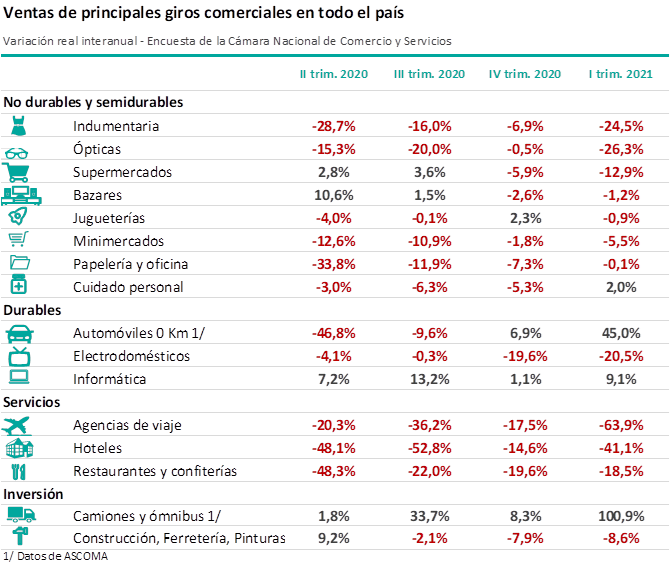Click the Automóviles 0 Km 1/ label
Viewport: 670px width, 567px height.
click(139, 333)
